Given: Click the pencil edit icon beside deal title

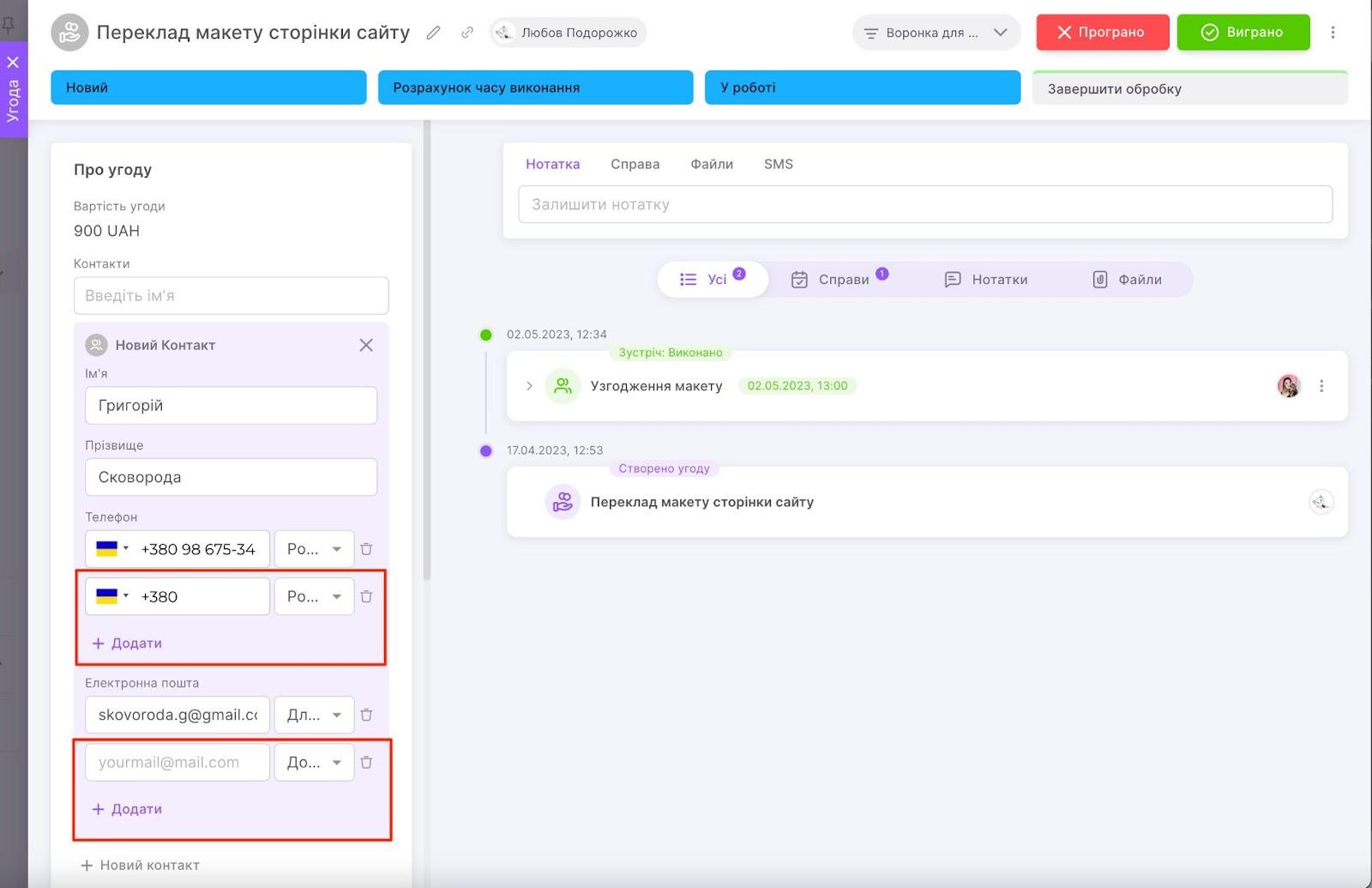Looking at the screenshot, I should click(434, 33).
